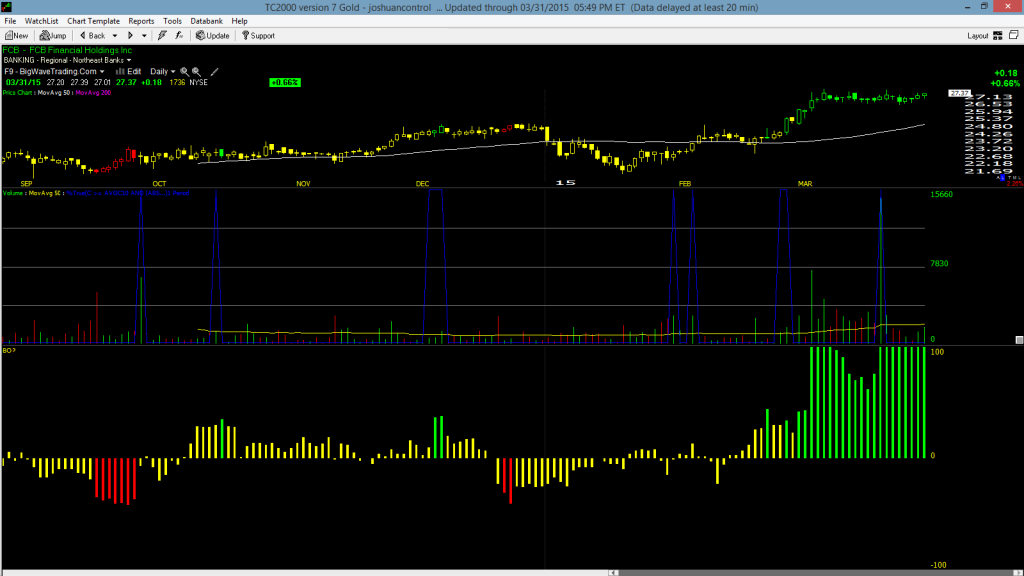1024x576 pixels.
Task: Click the MovAvg 50 indicator label
Action: pos(55,93)
